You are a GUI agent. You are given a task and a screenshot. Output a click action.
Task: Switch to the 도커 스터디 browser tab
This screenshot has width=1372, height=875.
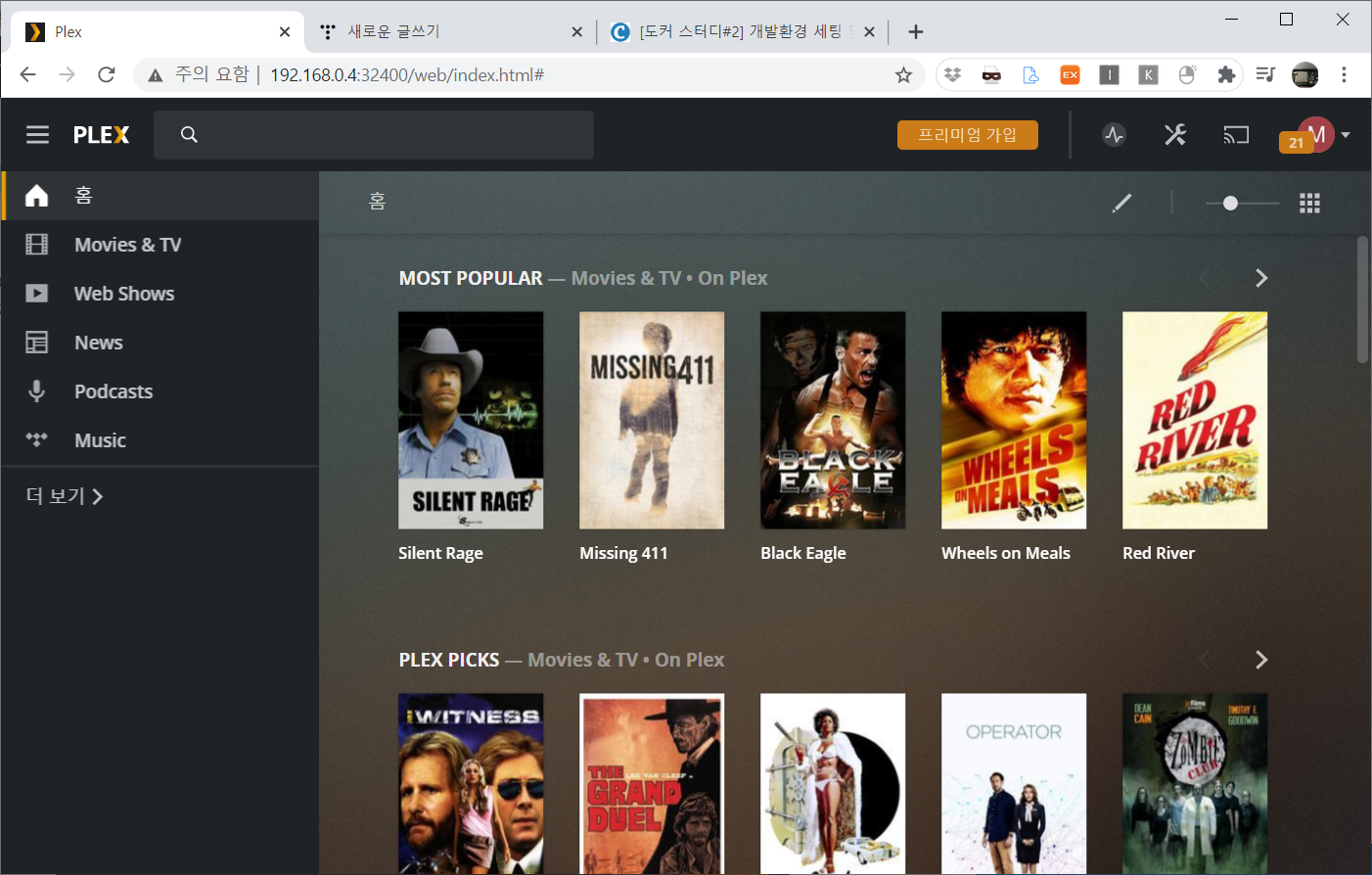coord(744,32)
